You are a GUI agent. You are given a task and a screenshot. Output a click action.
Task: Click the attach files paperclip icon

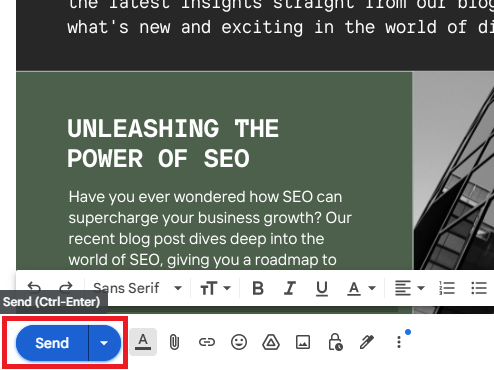[x=174, y=342]
